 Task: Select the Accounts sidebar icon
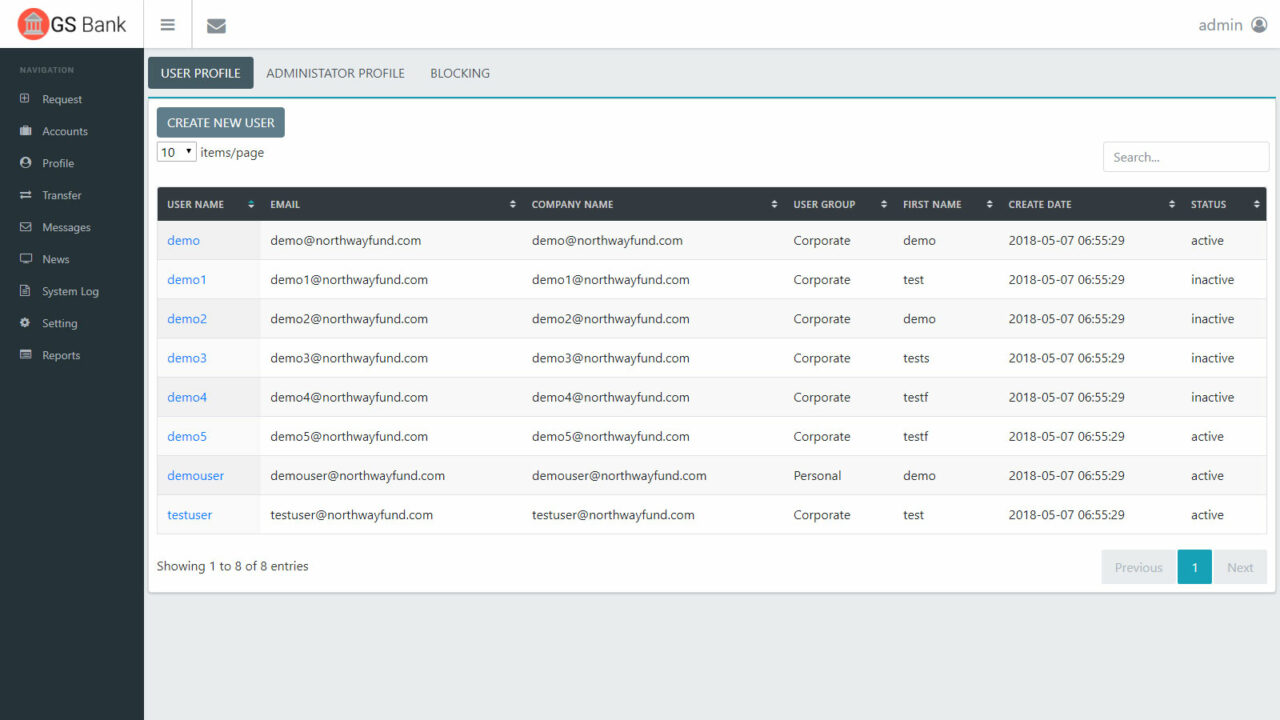pyautogui.click(x=24, y=131)
